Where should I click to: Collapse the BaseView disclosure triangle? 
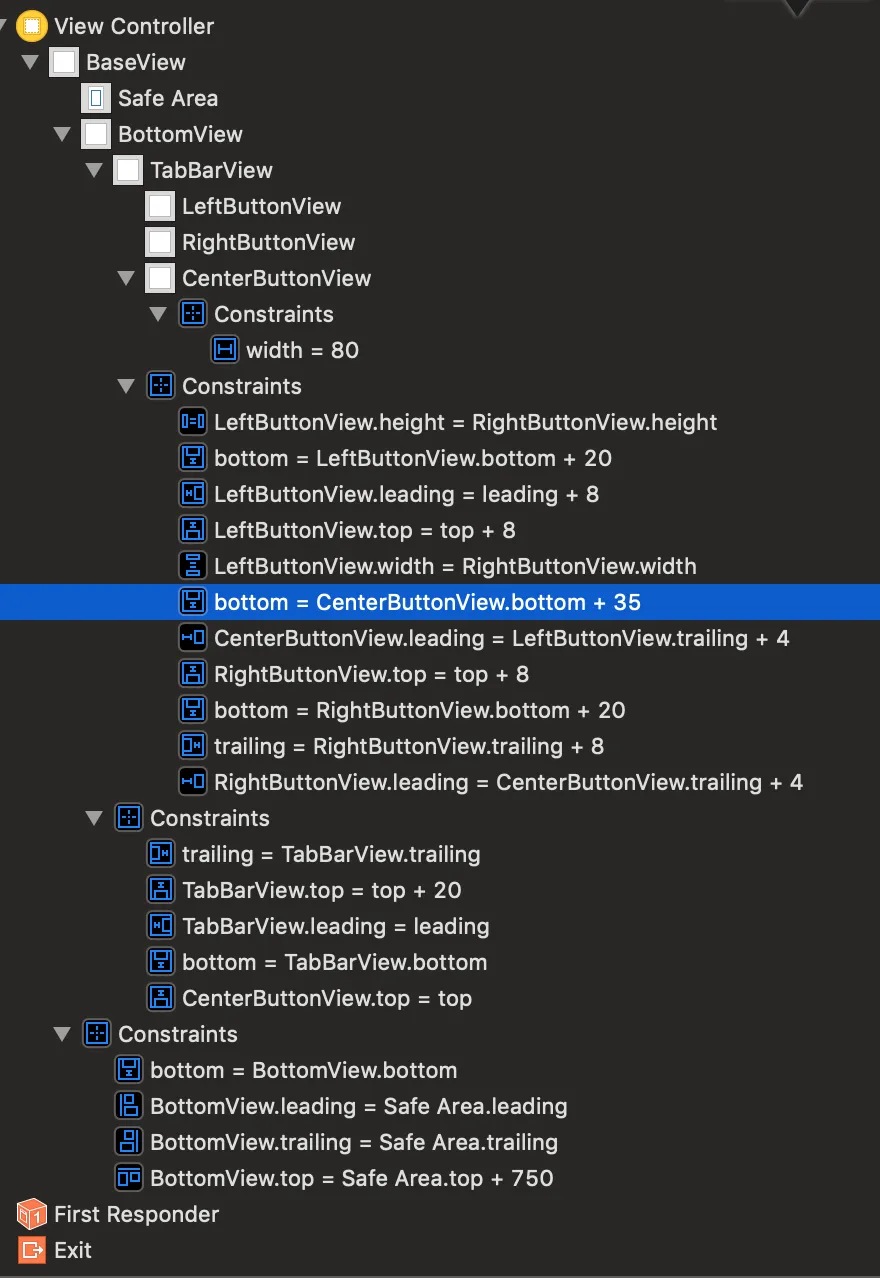(30, 62)
